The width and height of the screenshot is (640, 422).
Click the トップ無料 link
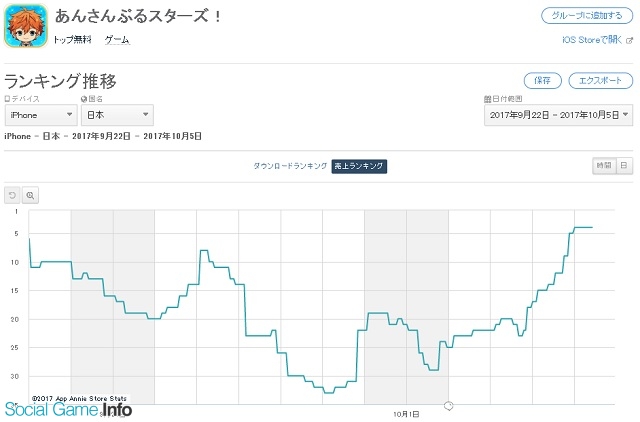tap(72, 41)
